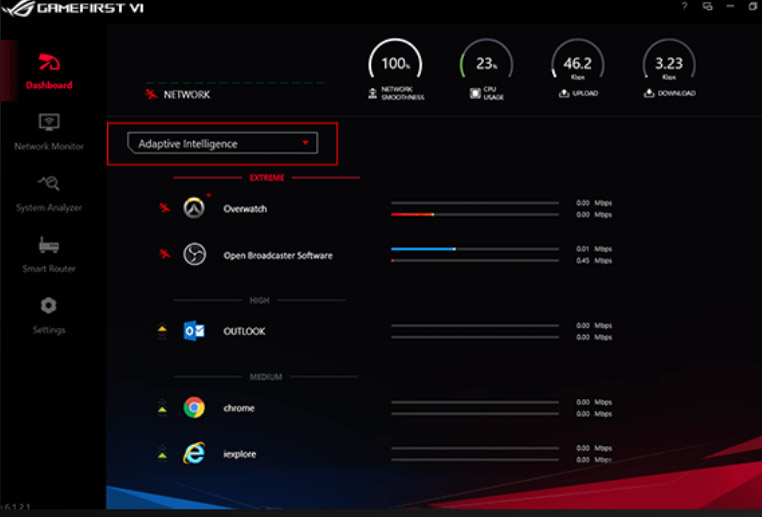Viewport: 762px width, 517px height.
Task: Change priority arrows for chrome
Action: (162, 407)
